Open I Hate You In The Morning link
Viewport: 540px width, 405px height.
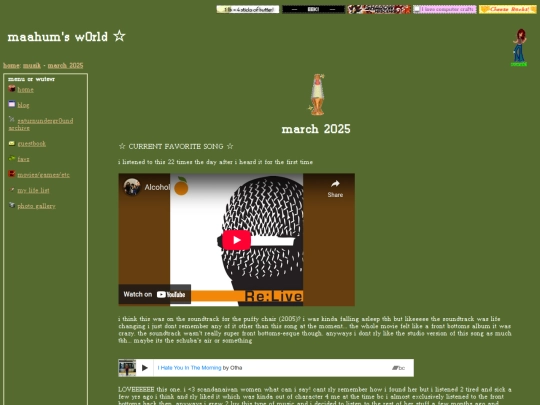[189, 368]
